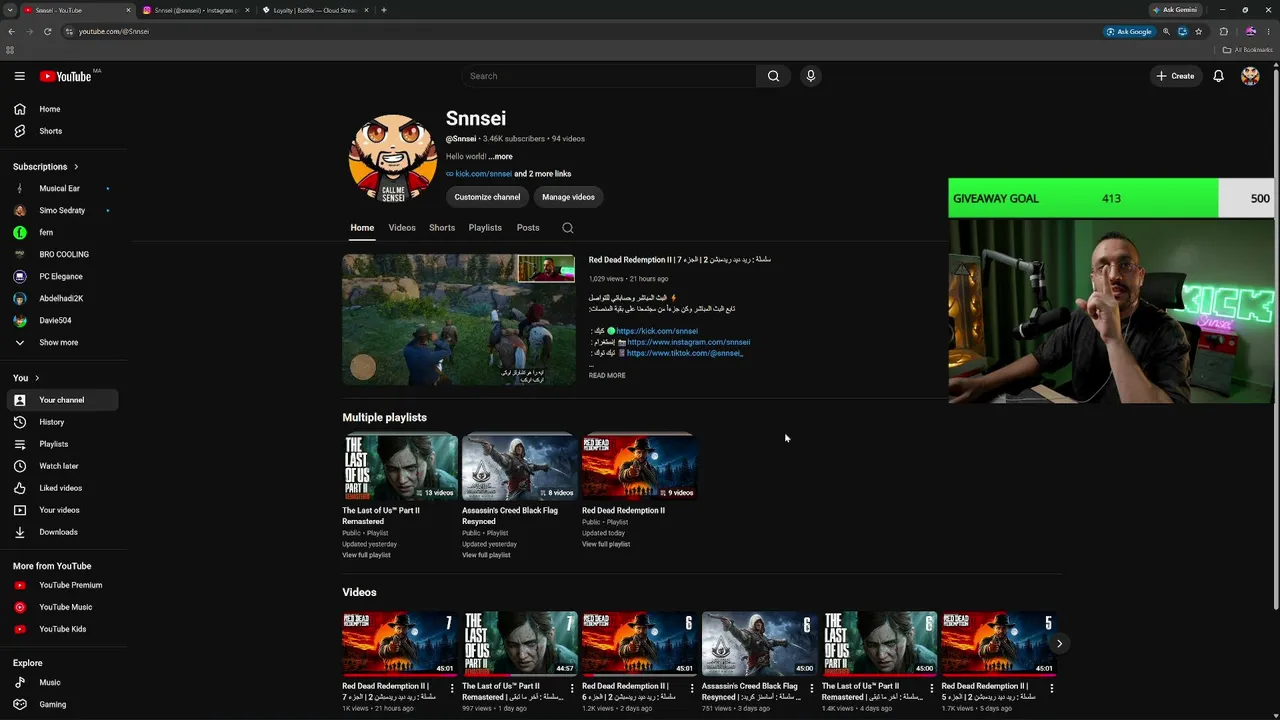The width and height of the screenshot is (1280, 720).
Task: Open options for Assassin's Creed Black Flag video
Action: coord(812,688)
